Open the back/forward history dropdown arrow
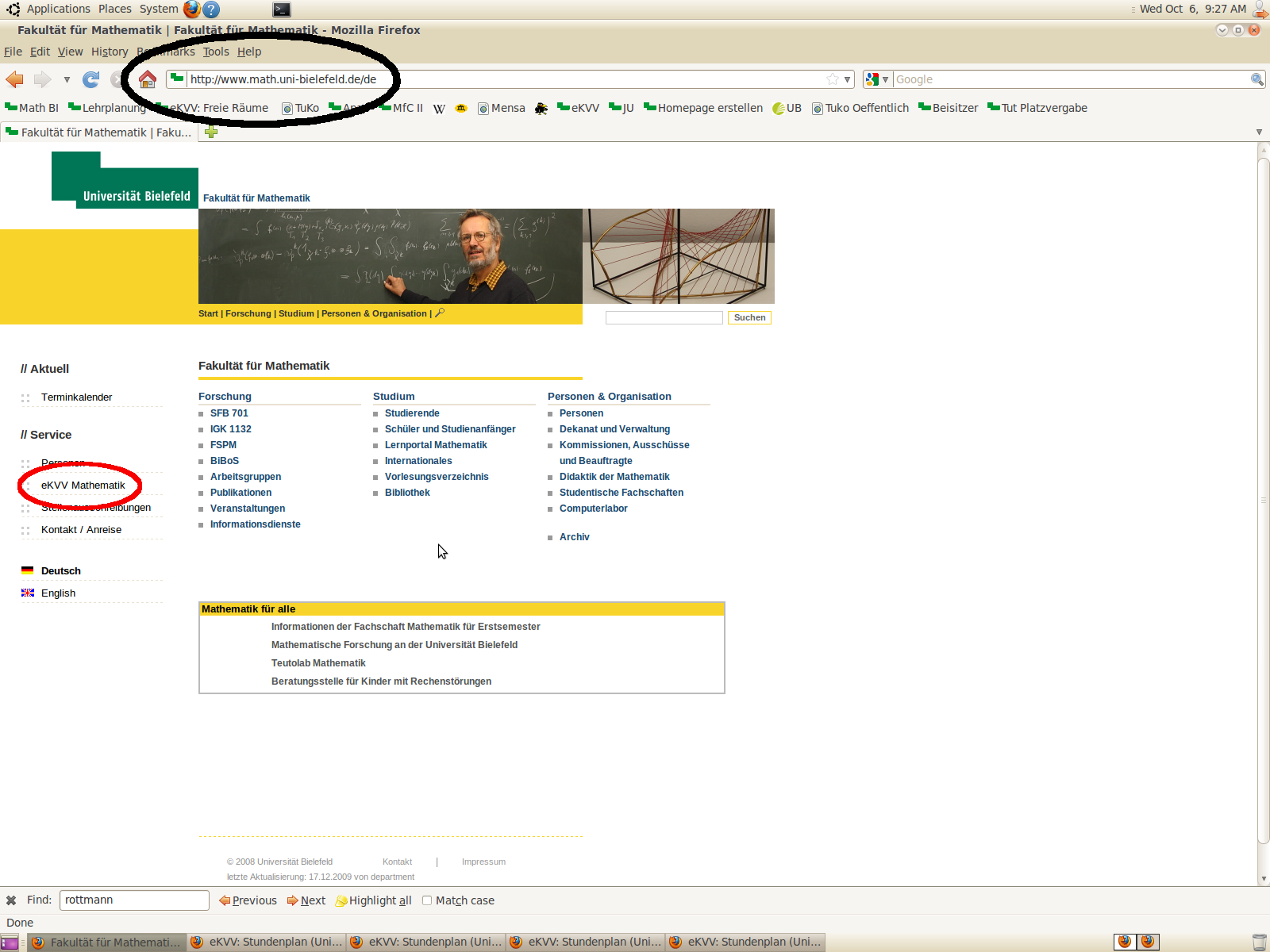 point(67,79)
